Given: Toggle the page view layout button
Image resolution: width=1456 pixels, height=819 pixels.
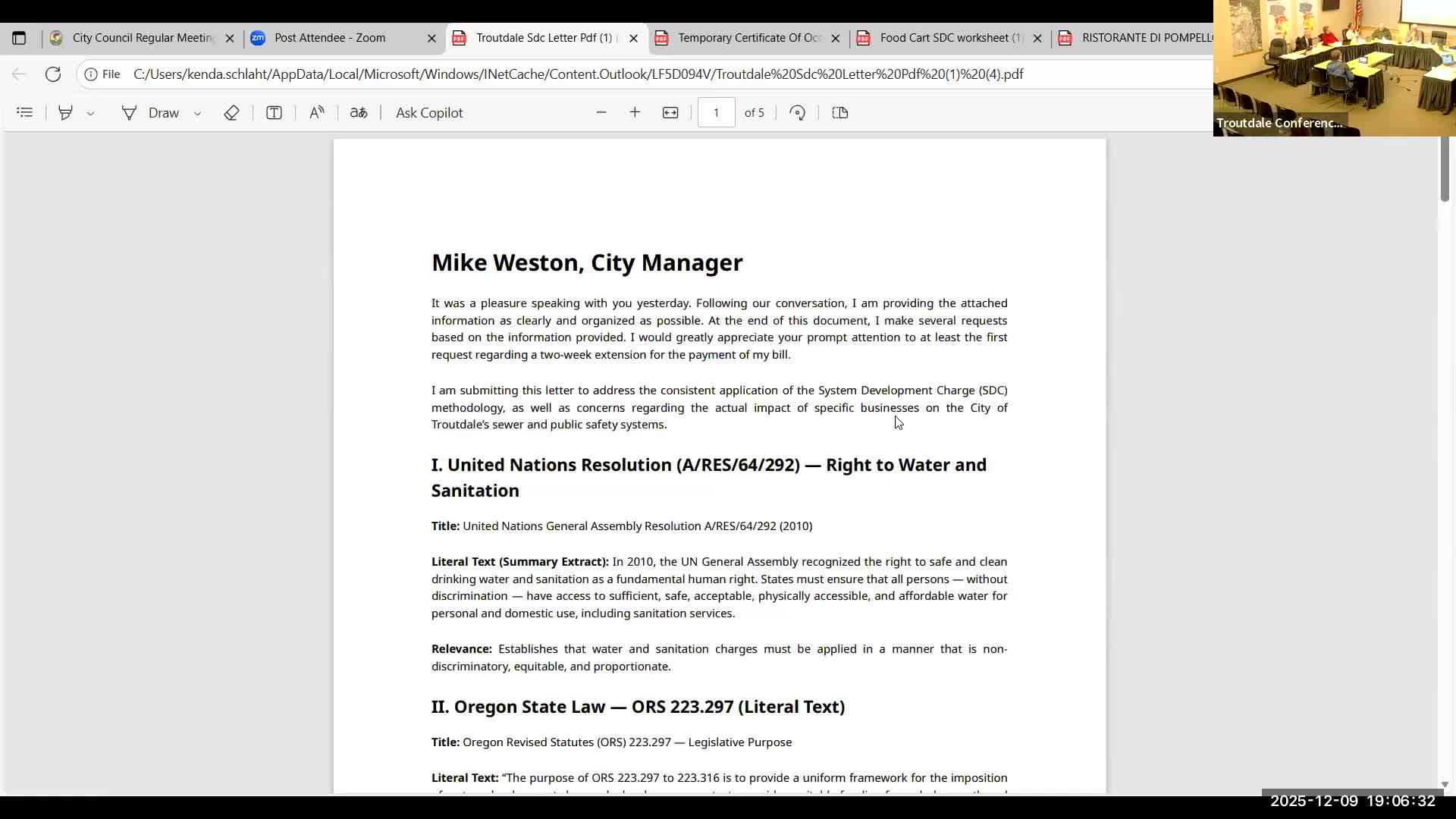Looking at the screenshot, I should (839, 113).
